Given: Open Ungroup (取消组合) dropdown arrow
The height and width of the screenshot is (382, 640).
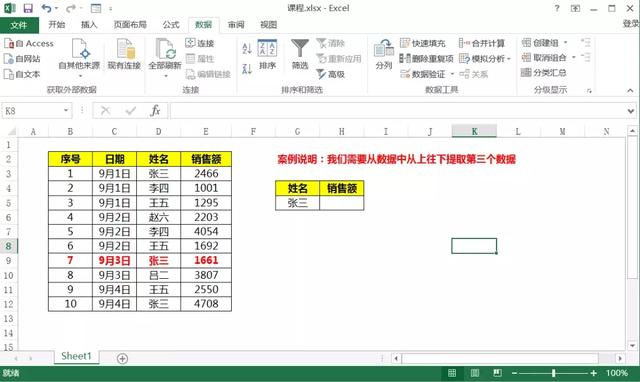Looking at the screenshot, I should [574, 58].
